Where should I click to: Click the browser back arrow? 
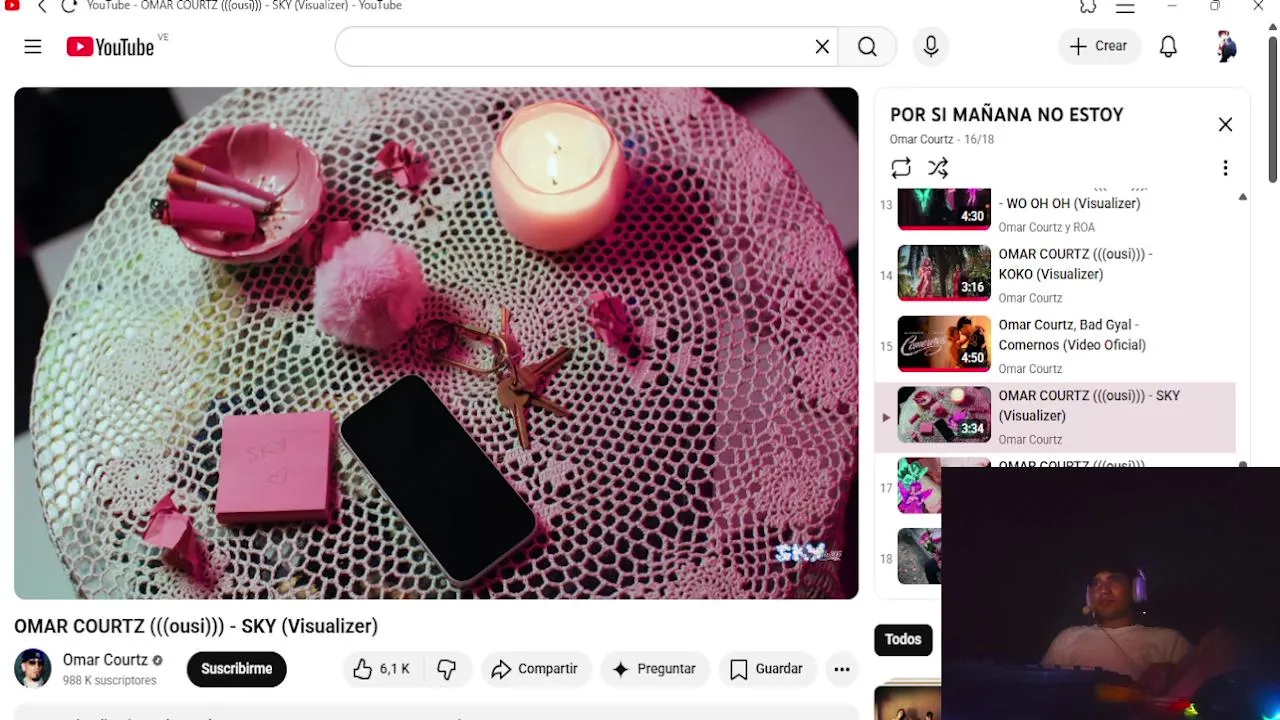(x=42, y=6)
